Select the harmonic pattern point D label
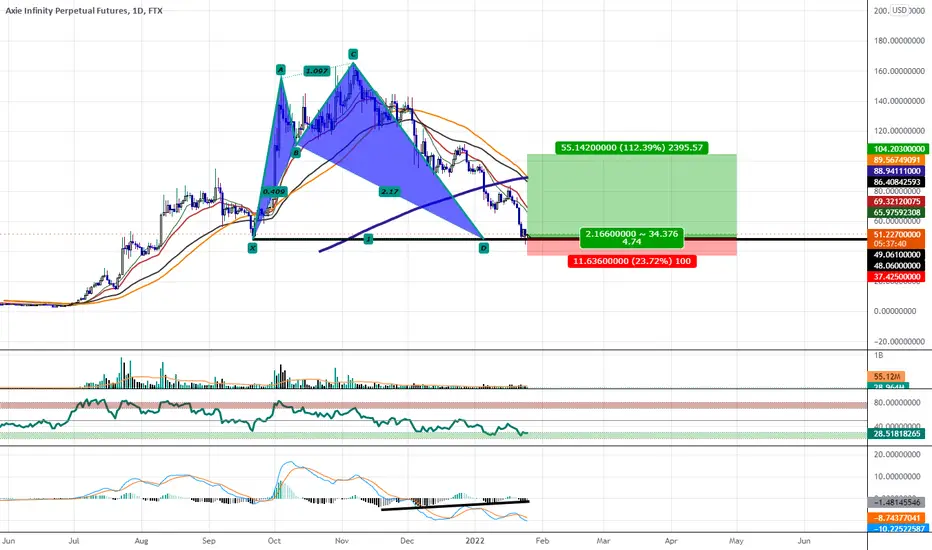Viewport: 932px width, 550px height. 484,248
